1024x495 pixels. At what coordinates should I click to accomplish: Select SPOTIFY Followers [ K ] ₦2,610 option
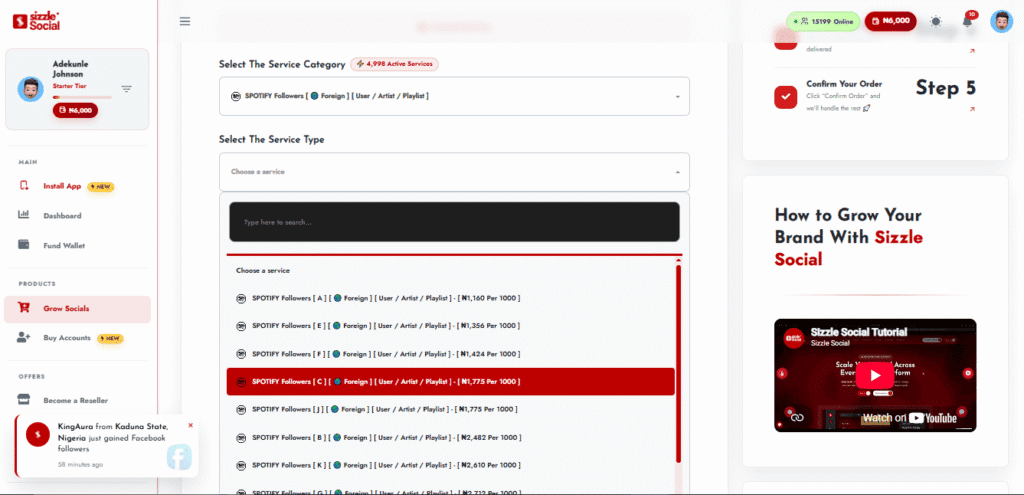pyautogui.click(x=451, y=465)
